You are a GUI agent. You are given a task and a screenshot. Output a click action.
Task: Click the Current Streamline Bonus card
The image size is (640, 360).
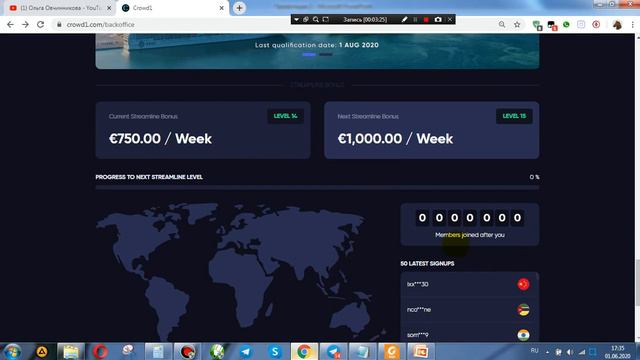coord(203,130)
